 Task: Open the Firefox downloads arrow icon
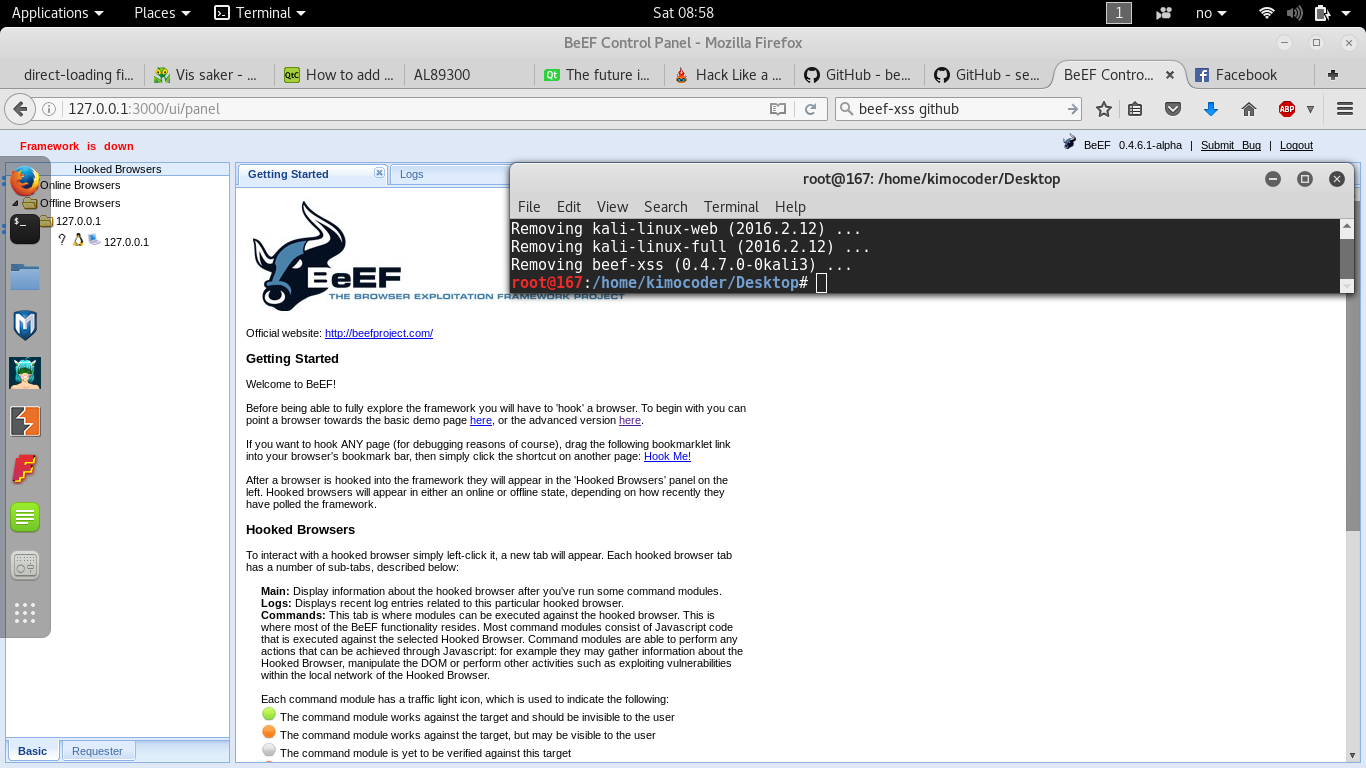pyautogui.click(x=1210, y=109)
